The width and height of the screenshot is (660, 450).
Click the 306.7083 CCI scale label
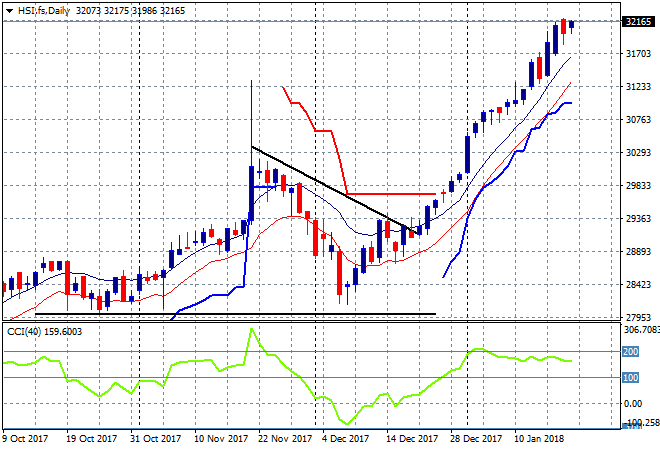[638, 329]
